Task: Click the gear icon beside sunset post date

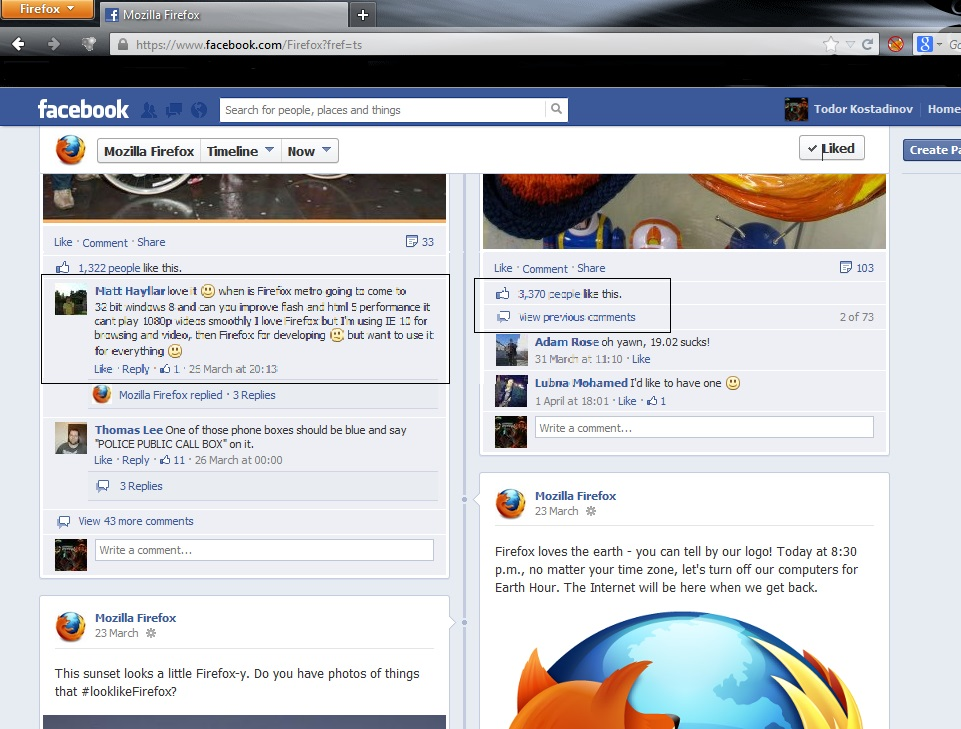Action: tap(151, 633)
